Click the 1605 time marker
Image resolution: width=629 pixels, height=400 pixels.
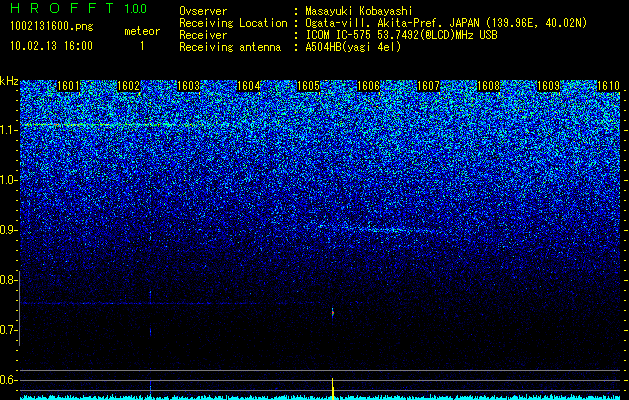(x=308, y=86)
